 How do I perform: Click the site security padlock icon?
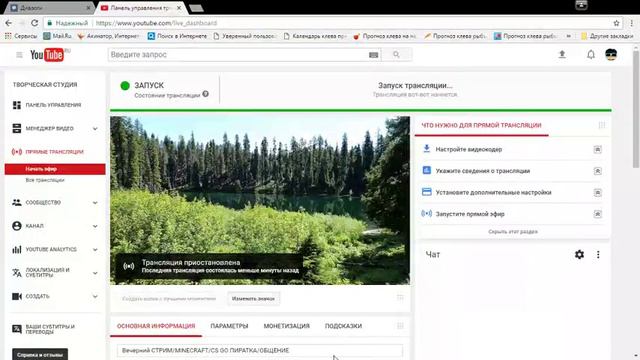(x=49, y=23)
